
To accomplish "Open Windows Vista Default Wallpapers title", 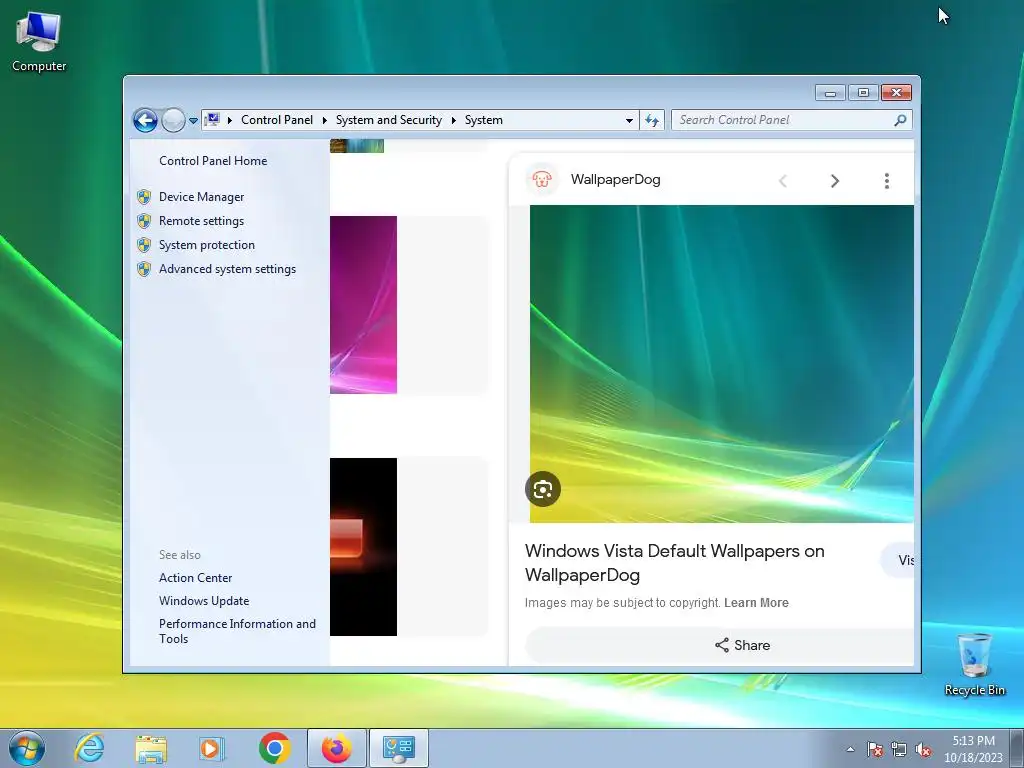I will 675,563.
